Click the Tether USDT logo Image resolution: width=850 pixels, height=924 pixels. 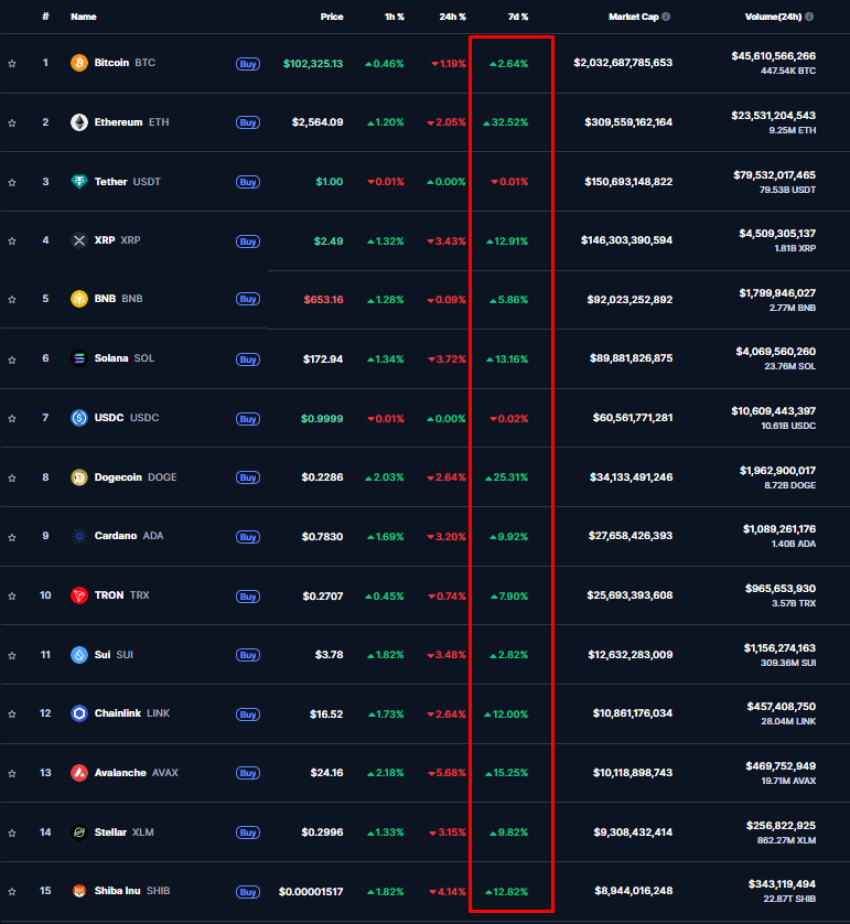(x=77, y=181)
